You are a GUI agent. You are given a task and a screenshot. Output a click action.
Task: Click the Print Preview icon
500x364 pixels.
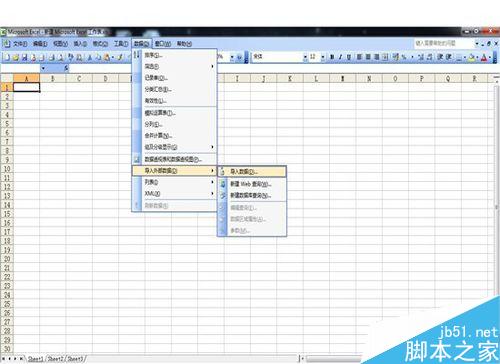coord(60,57)
